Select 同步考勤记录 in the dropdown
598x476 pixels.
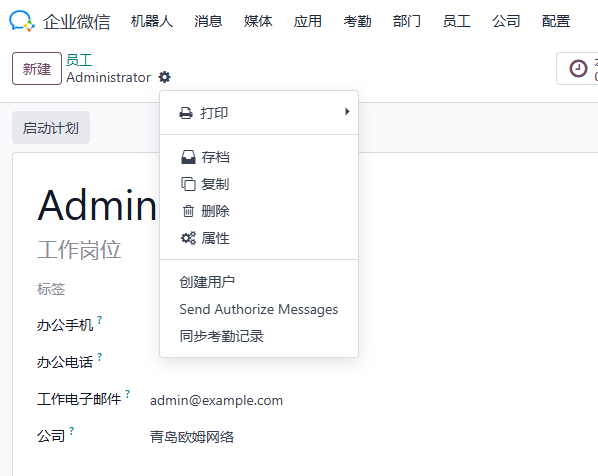point(221,336)
